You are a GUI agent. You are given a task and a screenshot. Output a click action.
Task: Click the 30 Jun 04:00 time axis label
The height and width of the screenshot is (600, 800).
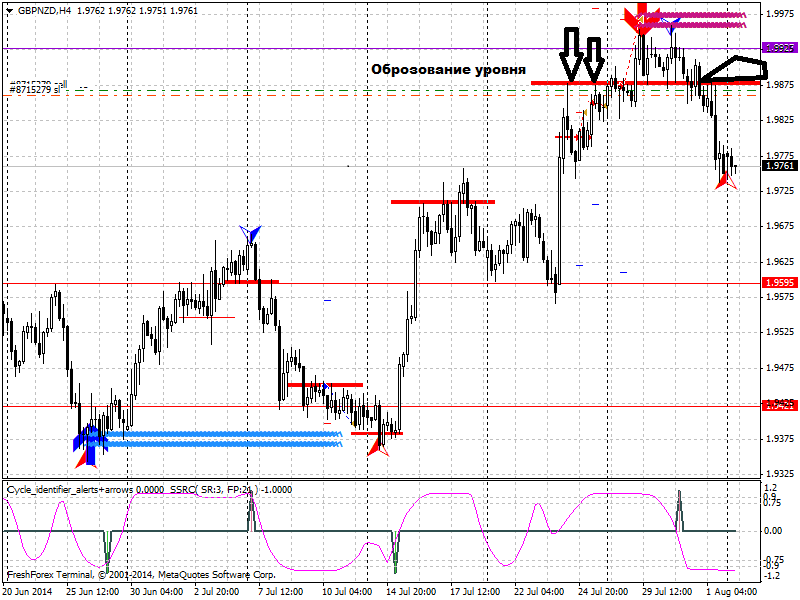coord(157,592)
